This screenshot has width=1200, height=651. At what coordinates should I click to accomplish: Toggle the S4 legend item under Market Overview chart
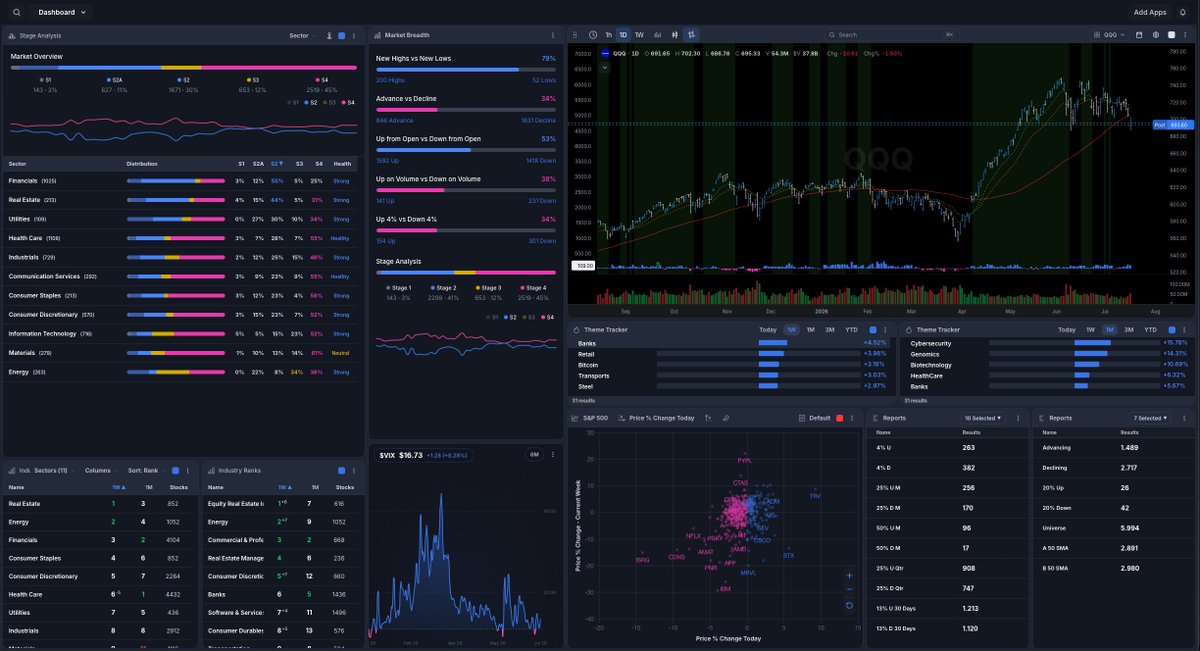(349, 102)
